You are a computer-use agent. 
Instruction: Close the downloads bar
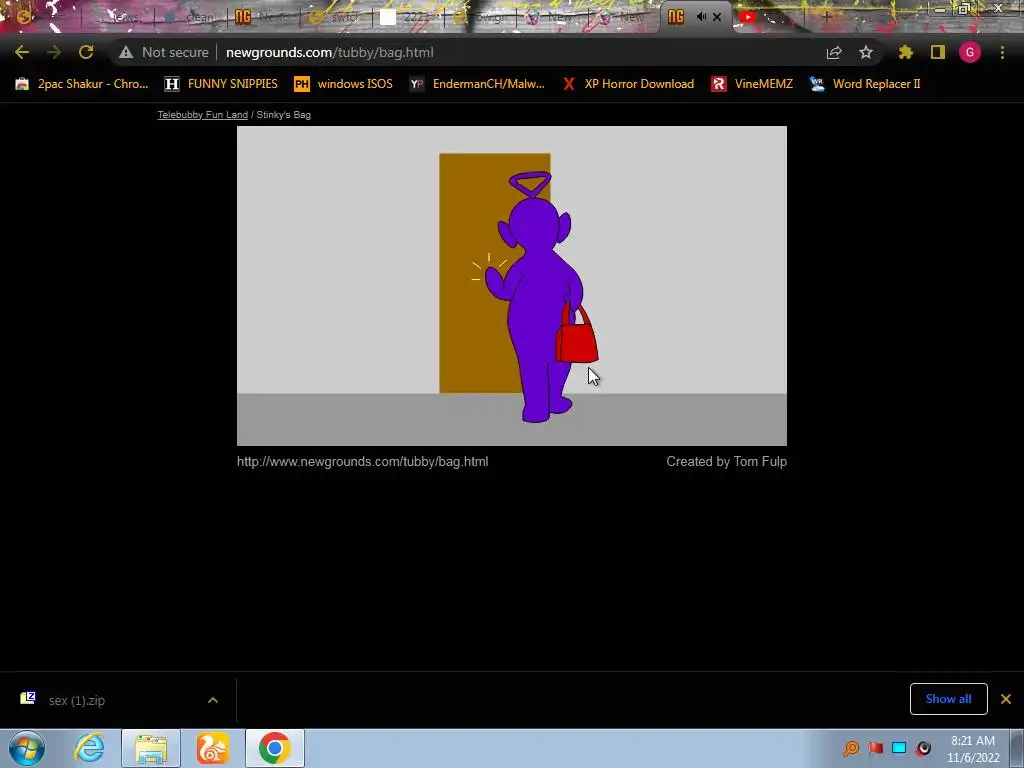click(x=1006, y=699)
